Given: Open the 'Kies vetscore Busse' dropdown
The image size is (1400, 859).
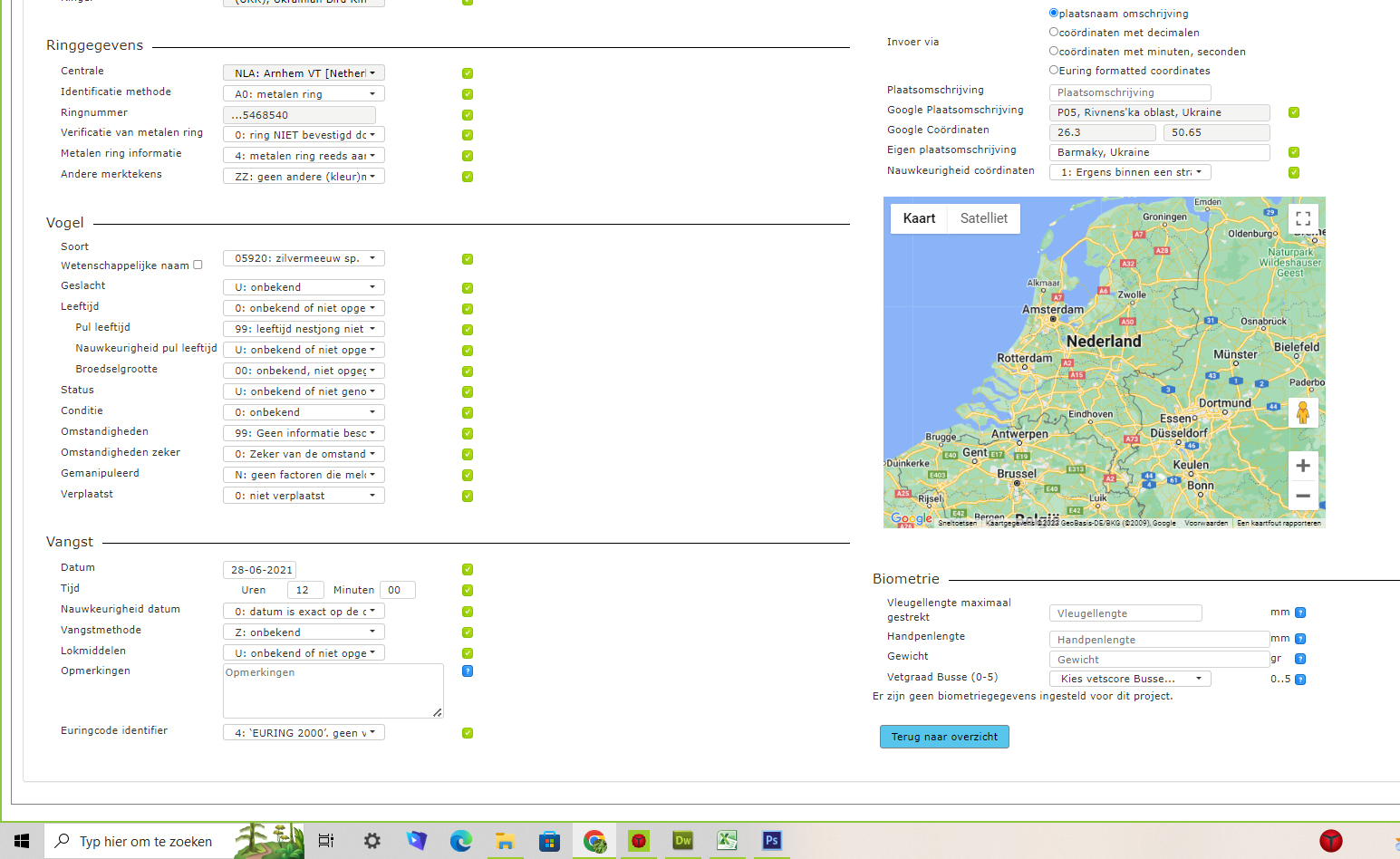Looking at the screenshot, I should pos(1130,679).
